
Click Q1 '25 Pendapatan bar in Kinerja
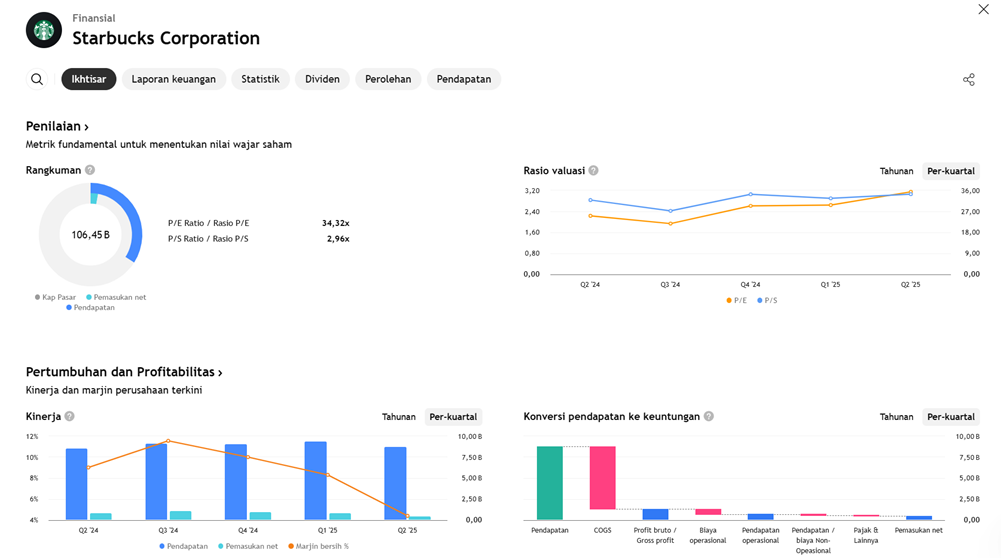[x=315, y=480]
